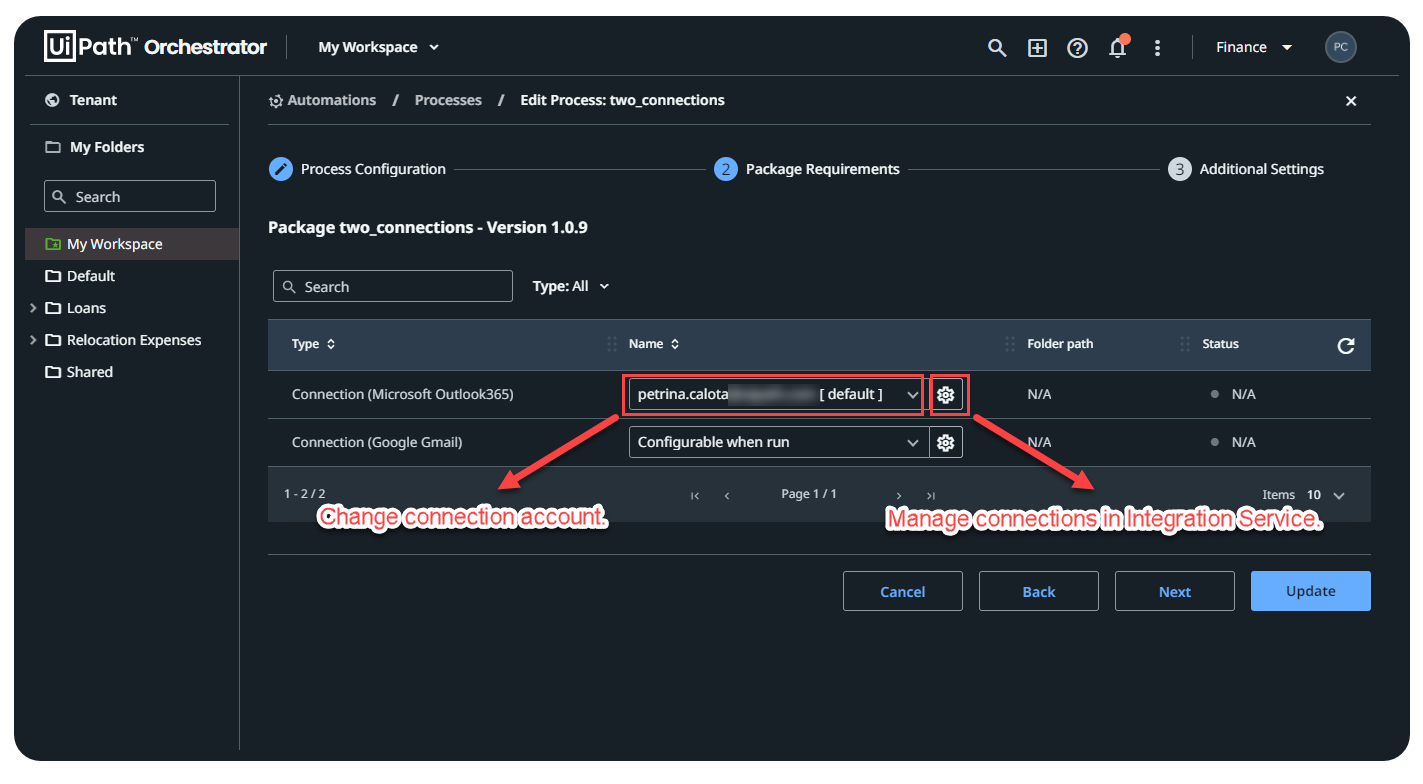Click the add new plus icon in header
Image resolution: width=1423 pixels, height=784 pixels.
click(x=1037, y=48)
